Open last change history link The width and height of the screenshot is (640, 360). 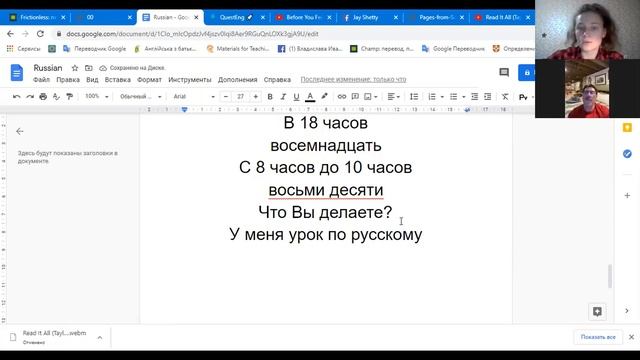click(x=353, y=80)
